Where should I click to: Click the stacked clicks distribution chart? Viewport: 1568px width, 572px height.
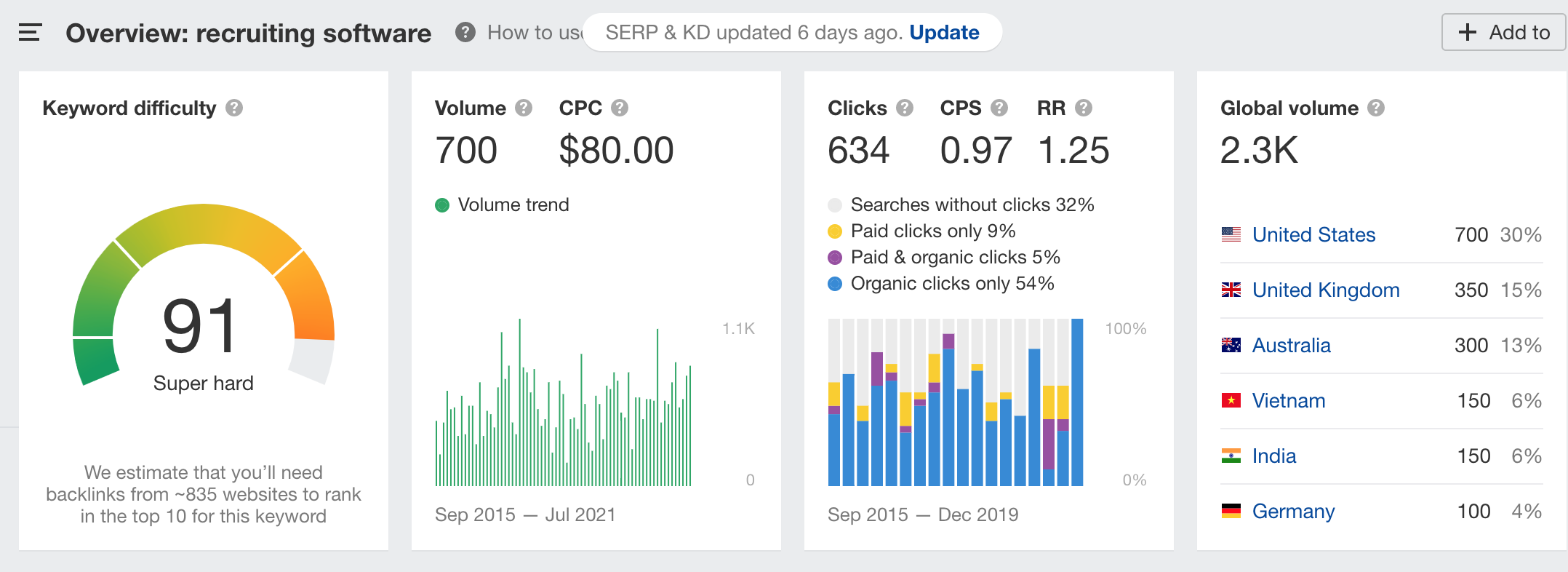click(956, 402)
